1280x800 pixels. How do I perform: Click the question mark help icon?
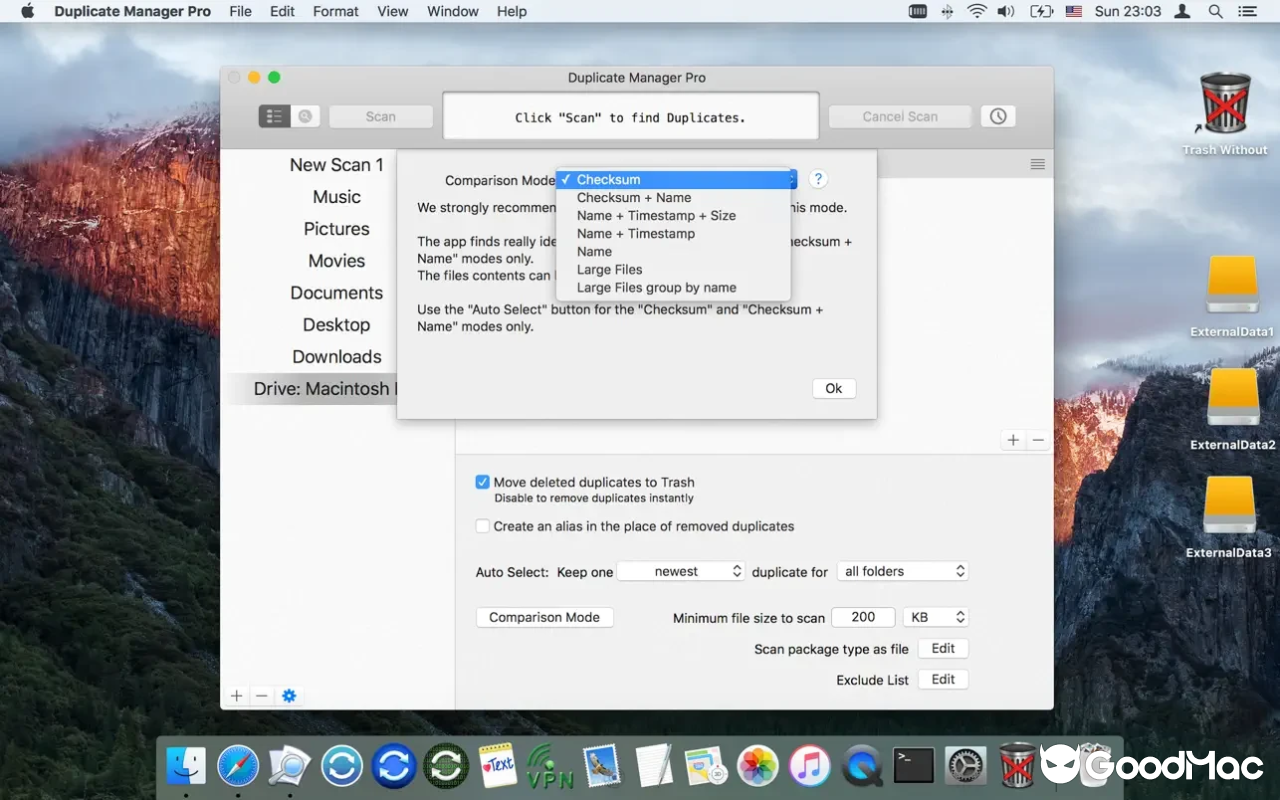click(818, 179)
